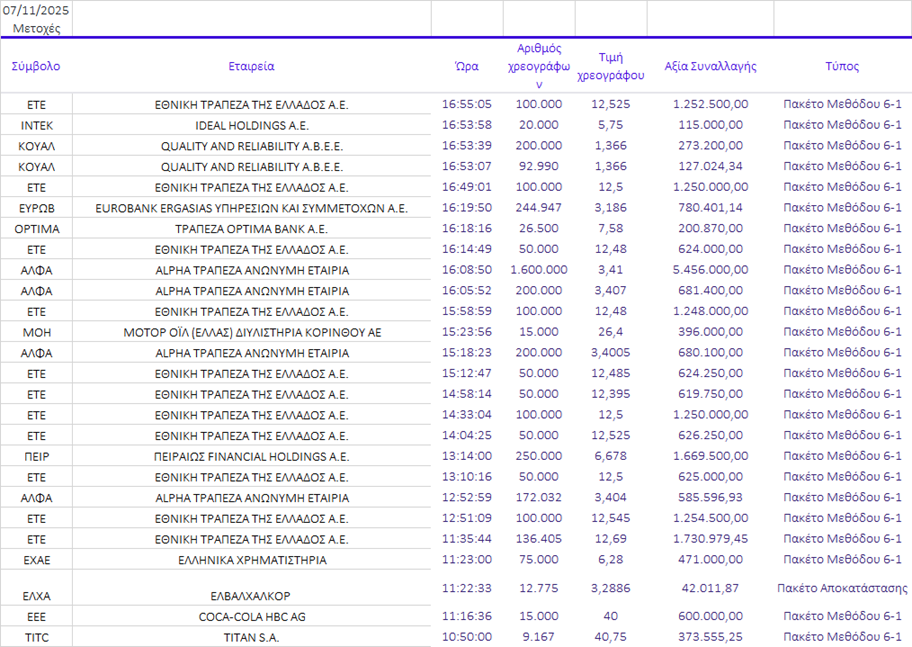This screenshot has width=912, height=647.
Task: Click the Τύπος column header
Action: (842, 66)
